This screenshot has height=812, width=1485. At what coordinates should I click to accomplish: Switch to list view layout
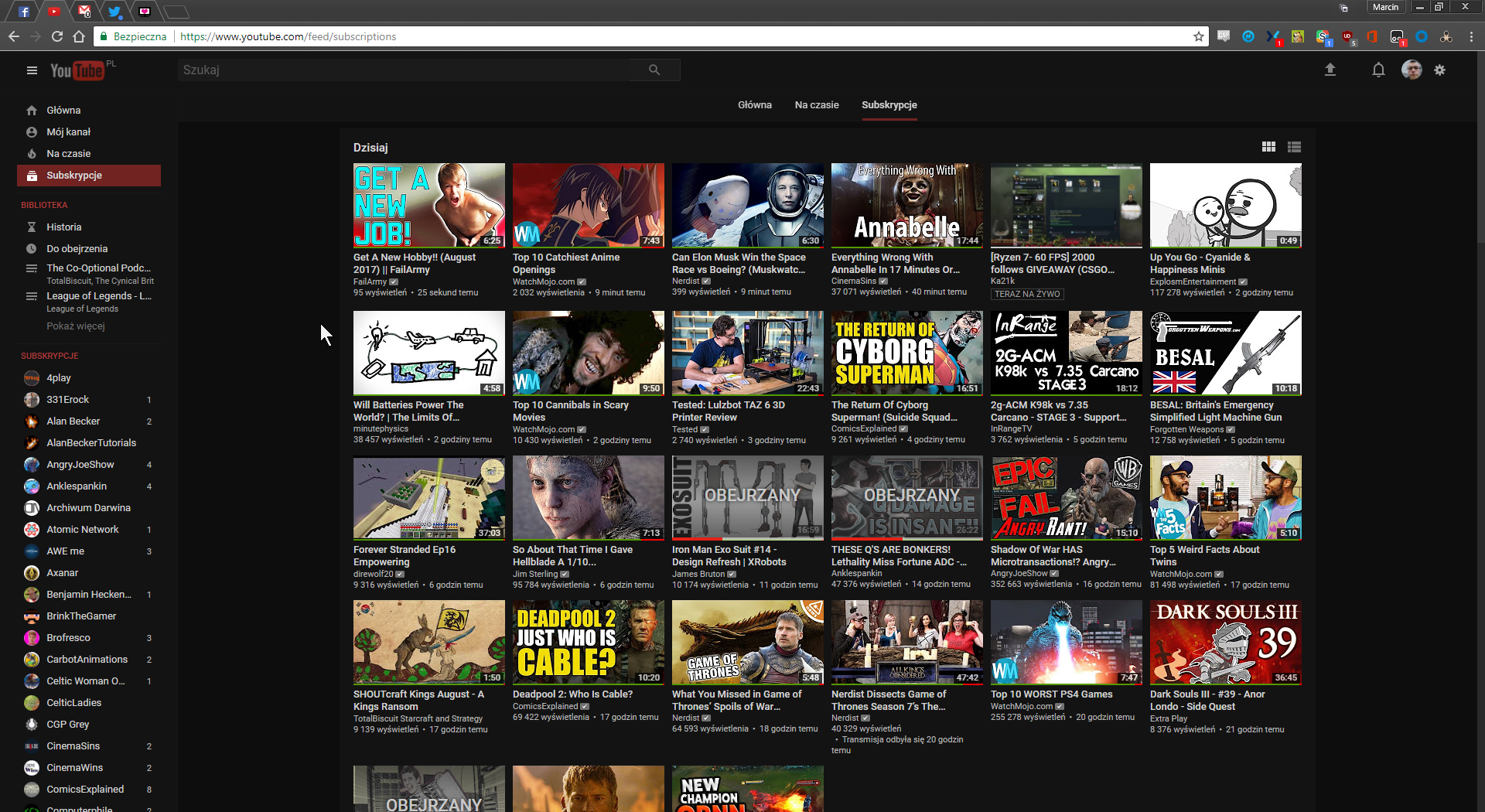pos(1294,147)
